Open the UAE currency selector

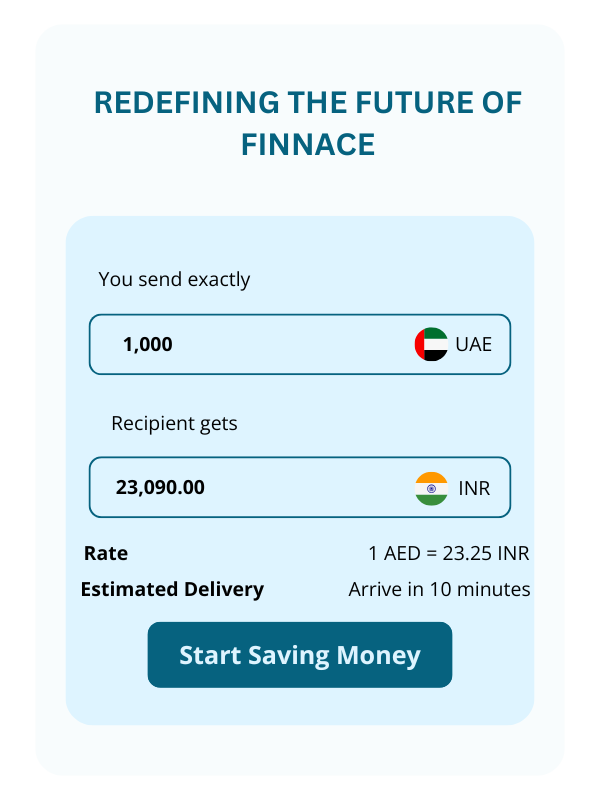(453, 344)
